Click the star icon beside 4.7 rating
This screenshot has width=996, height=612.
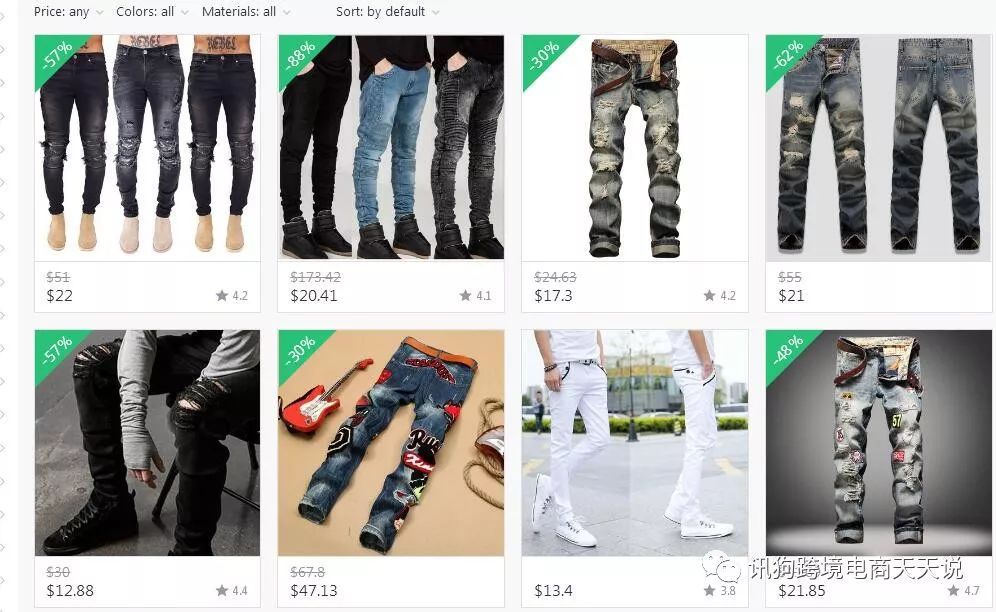pos(953,590)
